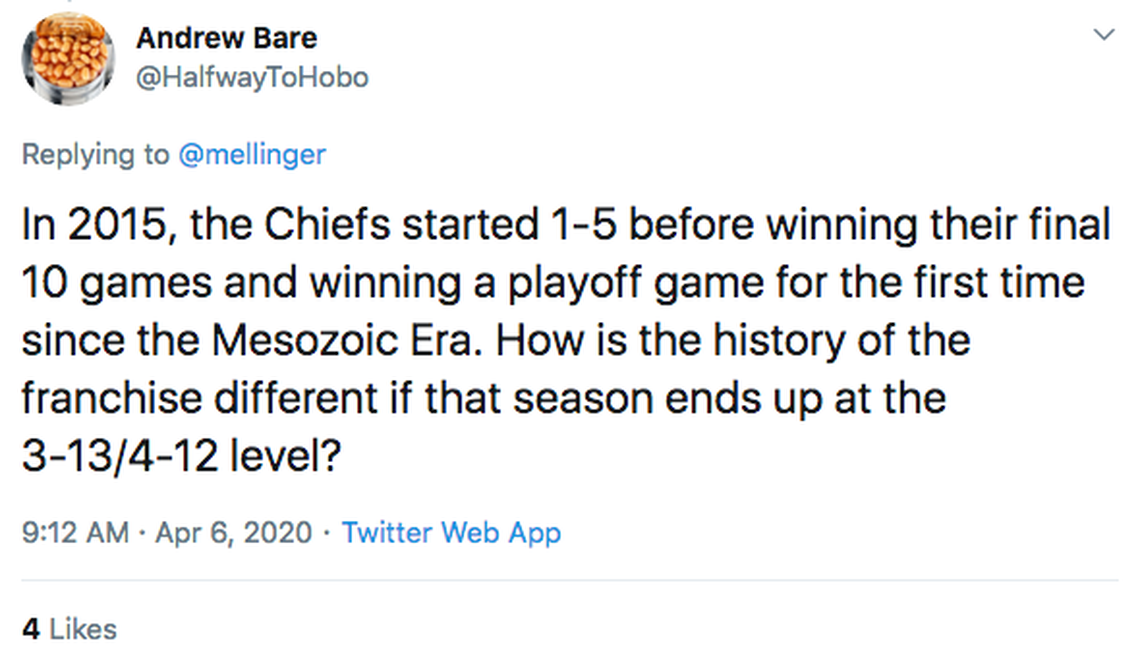This screenshot has height=672, width=1140.
Task: Click the '3-13/4-12 level?' text line
Action: [182, 457]
